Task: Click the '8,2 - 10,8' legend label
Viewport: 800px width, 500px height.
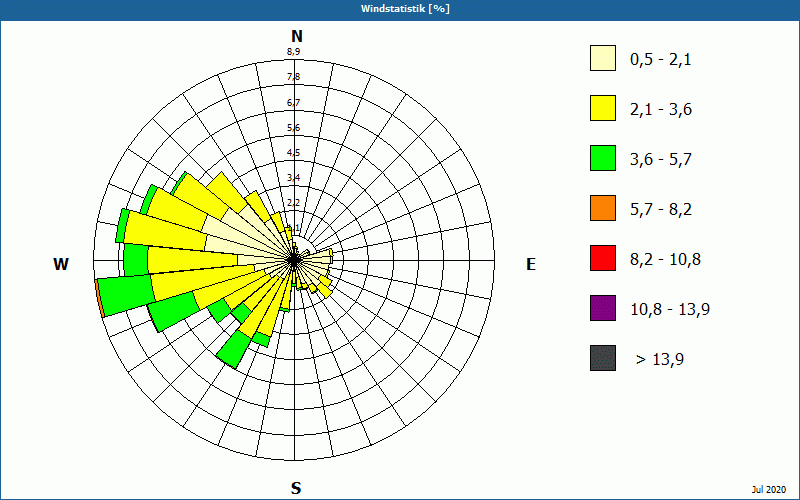Action: pyautogui.click(x=666, y=260)
